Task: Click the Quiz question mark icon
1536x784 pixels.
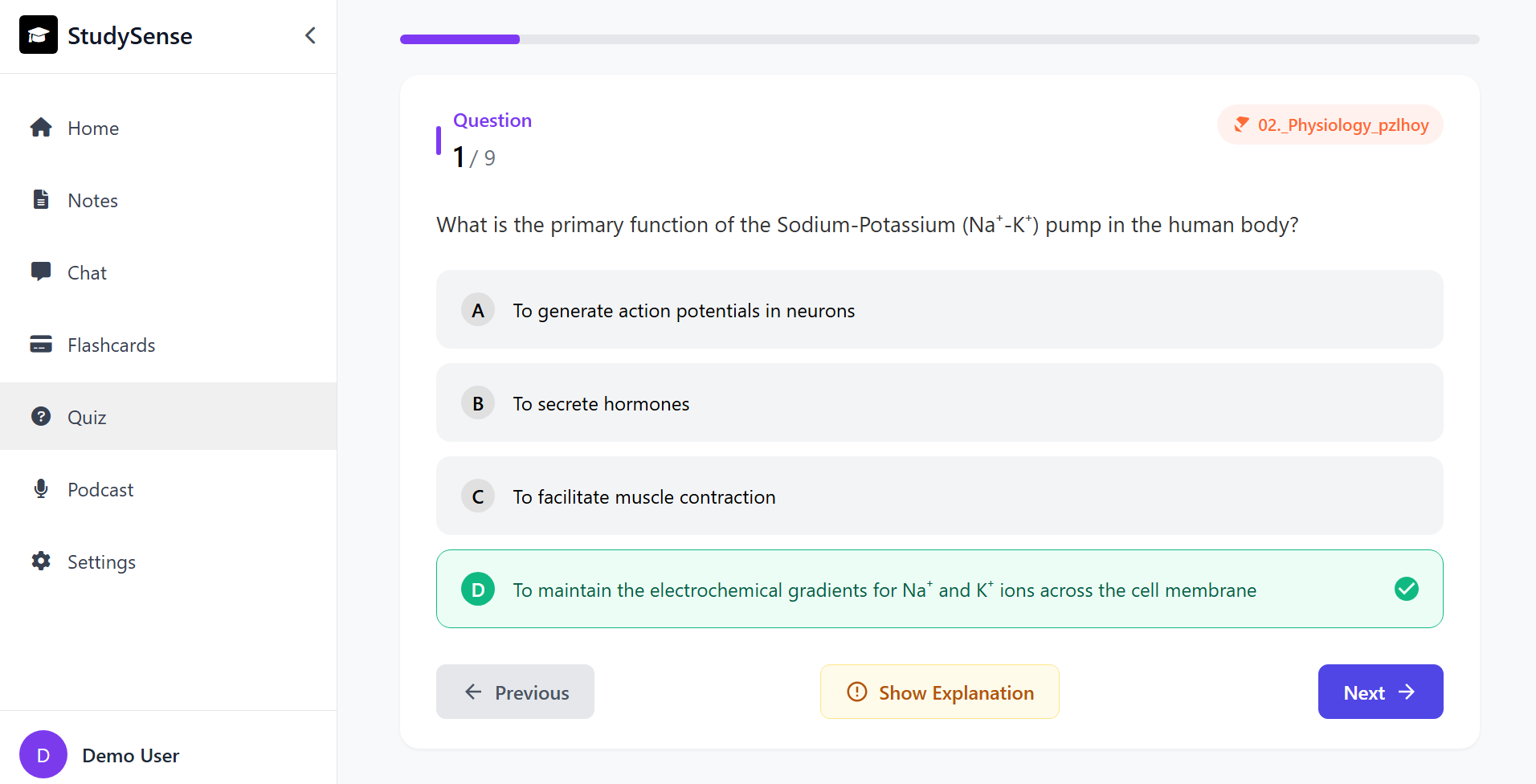Action: point(41,416)
